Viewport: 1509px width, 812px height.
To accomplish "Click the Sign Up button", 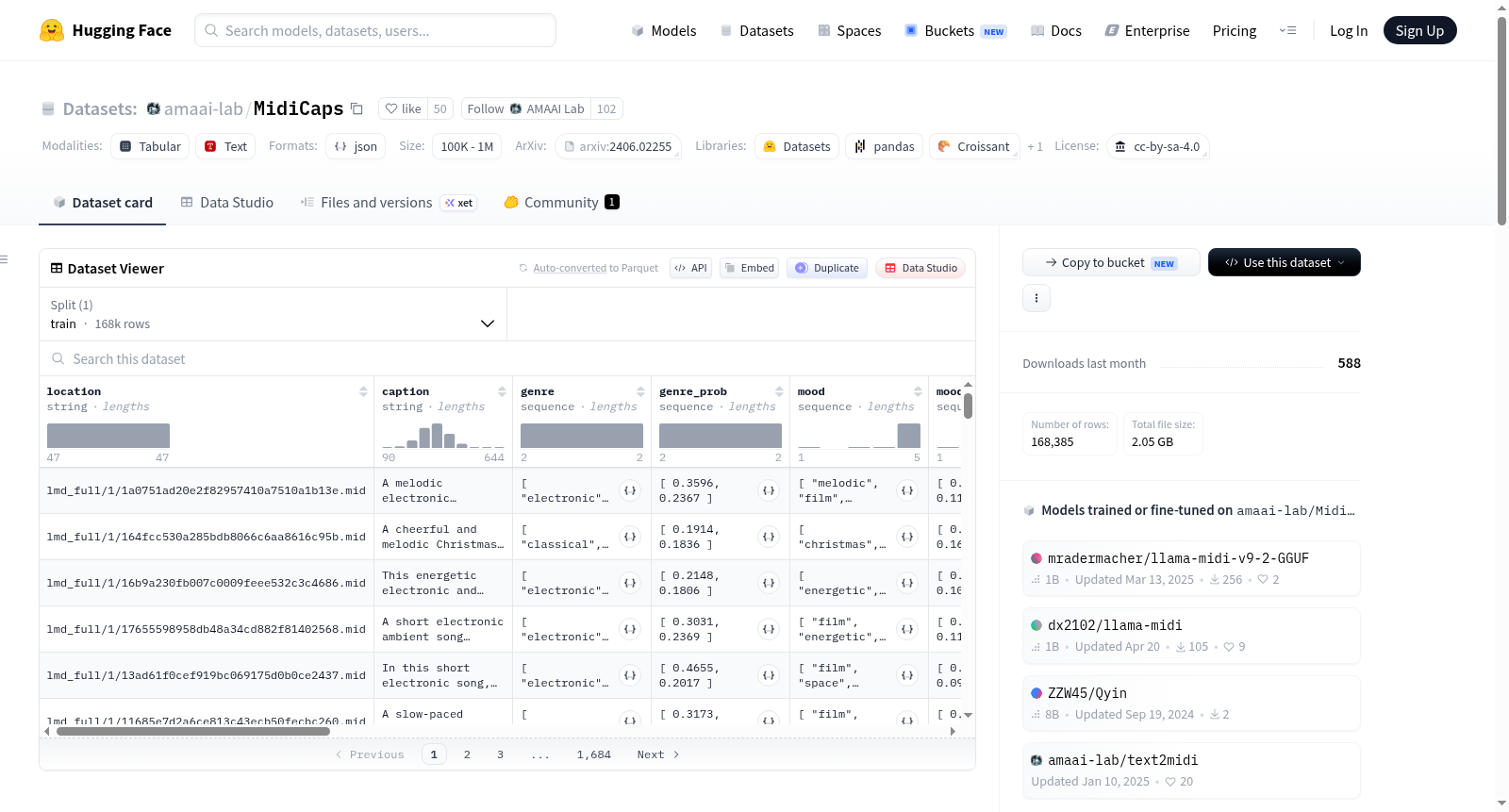I will (x=1419, y=30).
